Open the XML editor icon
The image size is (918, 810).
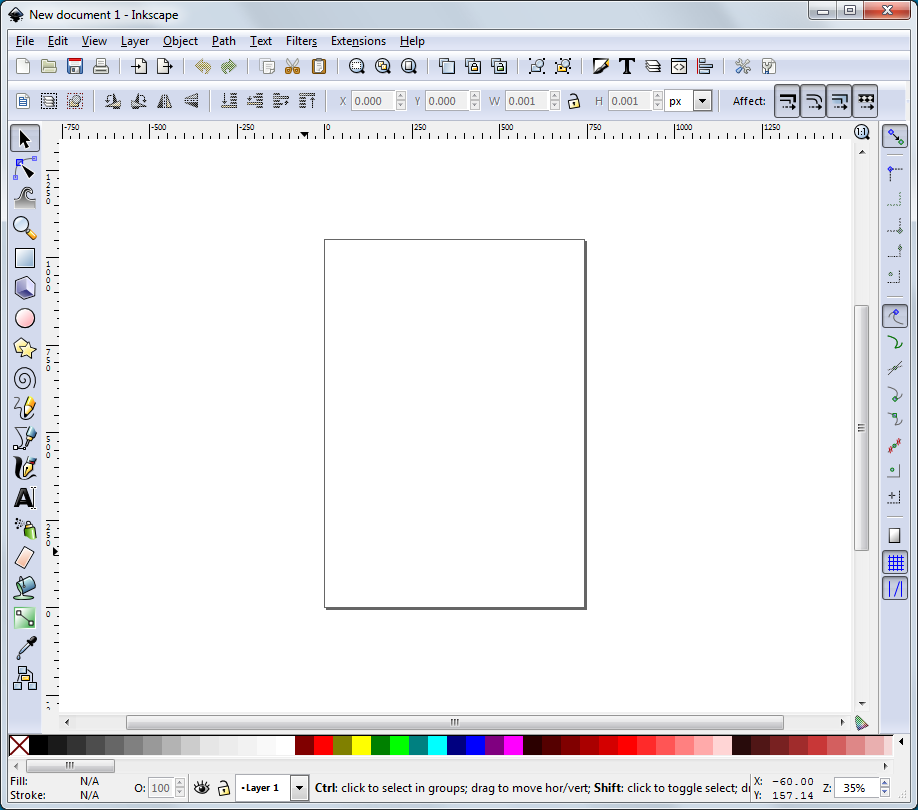(x=679, y=66)
